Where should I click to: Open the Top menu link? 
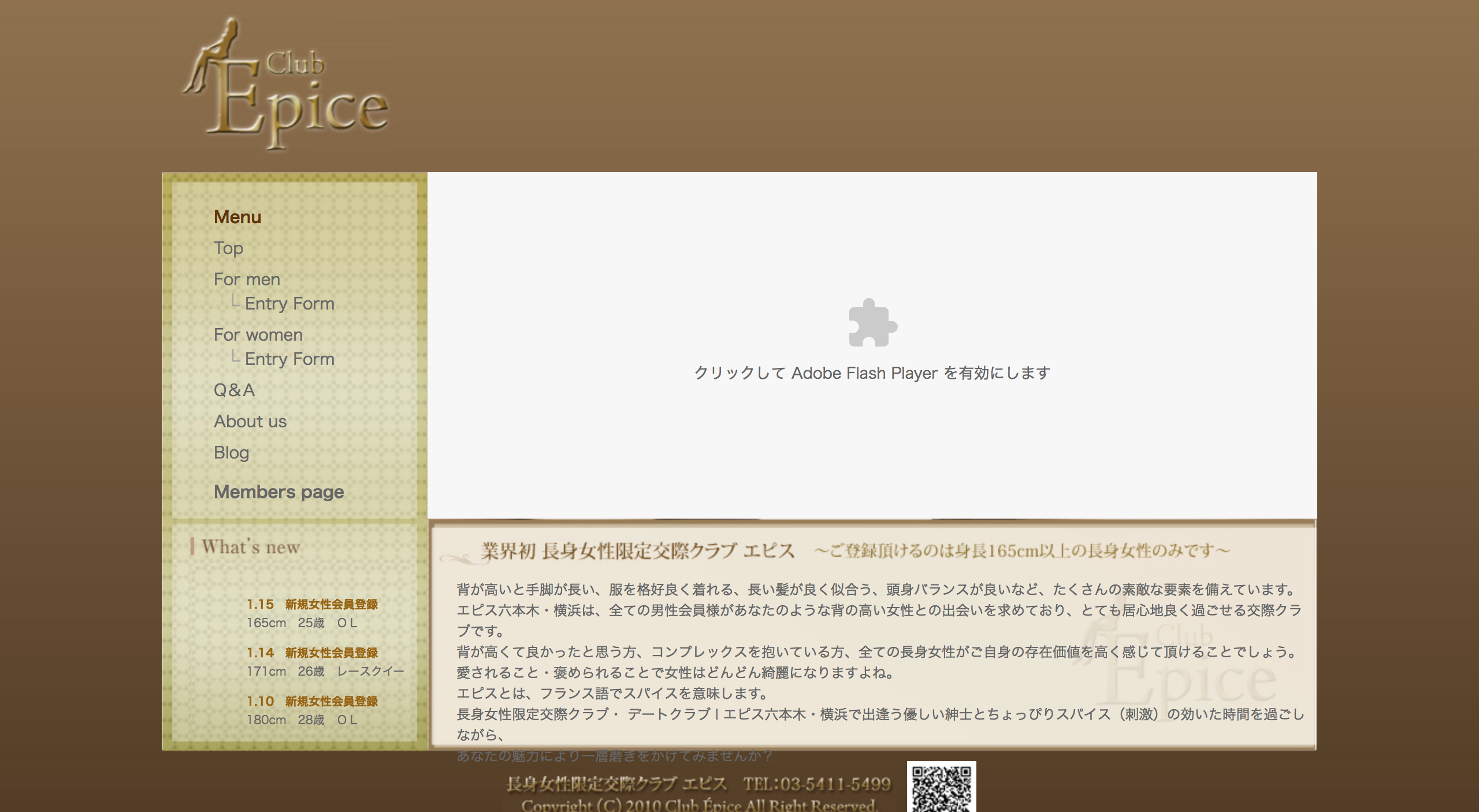(228, 248)
